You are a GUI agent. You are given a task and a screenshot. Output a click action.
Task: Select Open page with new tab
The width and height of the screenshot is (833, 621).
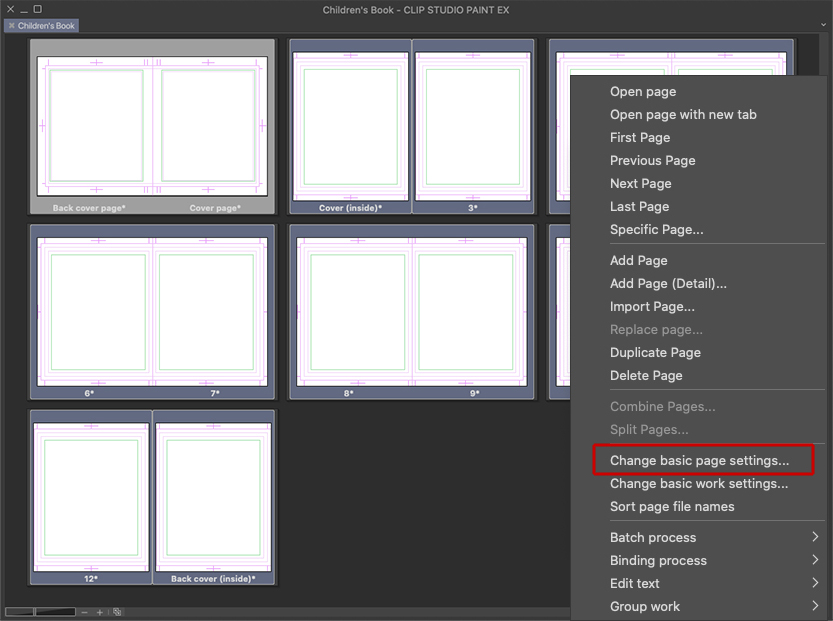(x=683, y=114)
